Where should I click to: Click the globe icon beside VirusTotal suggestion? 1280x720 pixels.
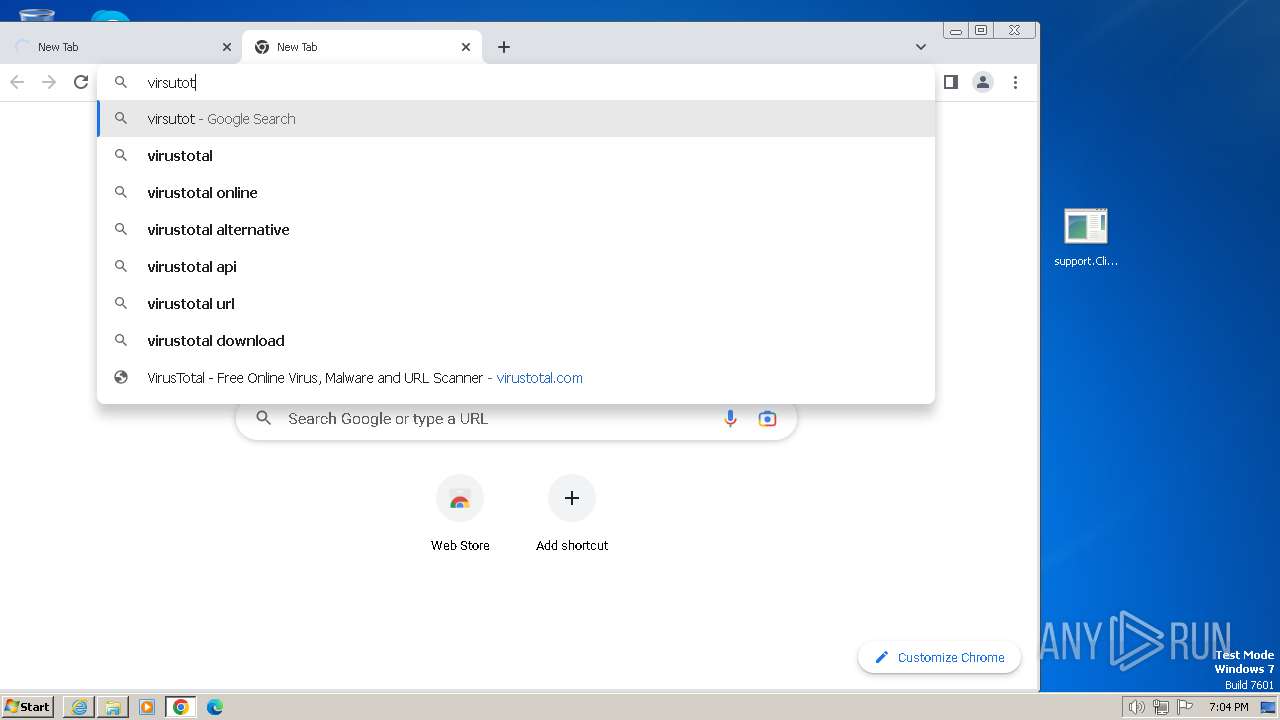(121, 378)
